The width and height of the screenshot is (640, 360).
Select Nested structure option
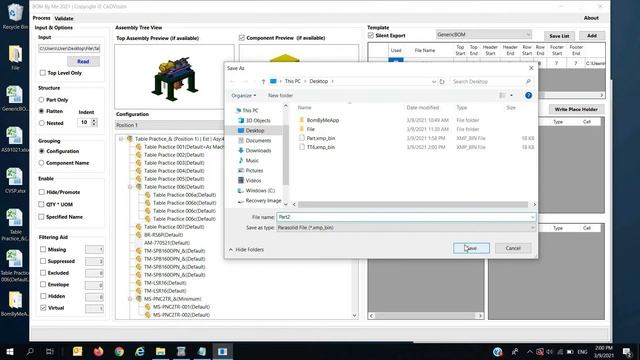point(41,123)
